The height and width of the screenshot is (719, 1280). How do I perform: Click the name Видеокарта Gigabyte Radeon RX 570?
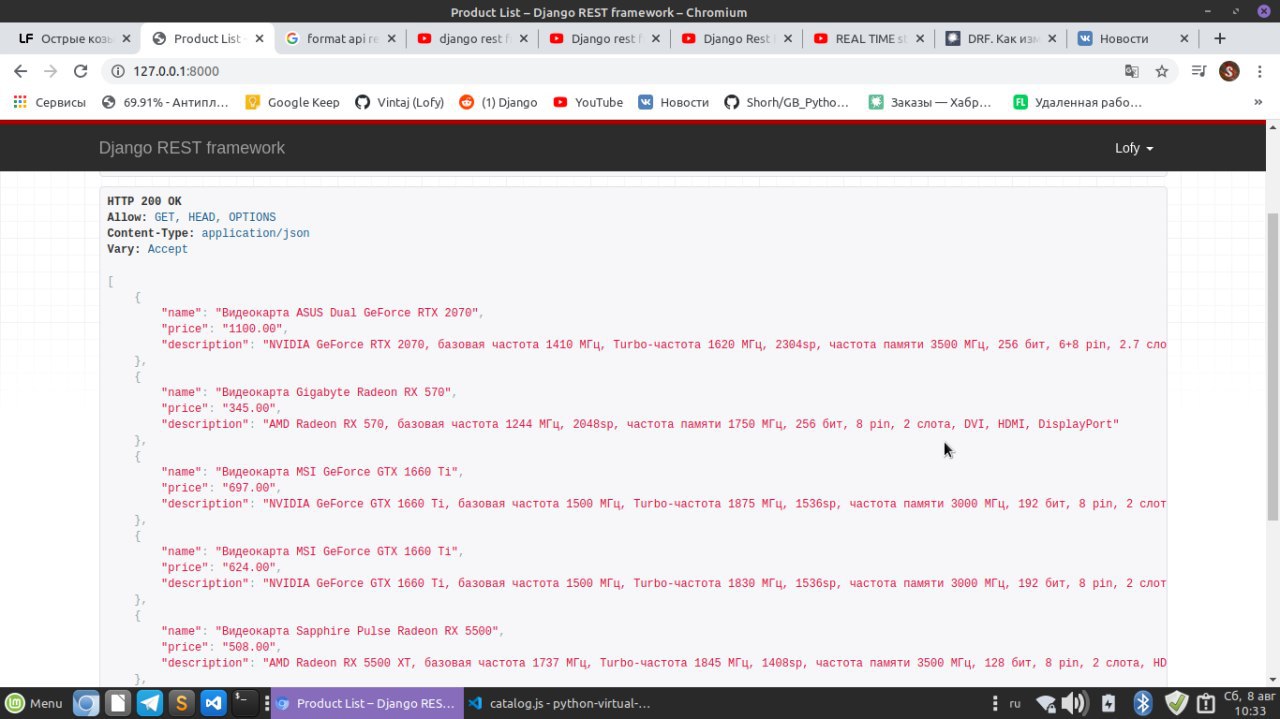pyautogui.click(x=334, y=393)
